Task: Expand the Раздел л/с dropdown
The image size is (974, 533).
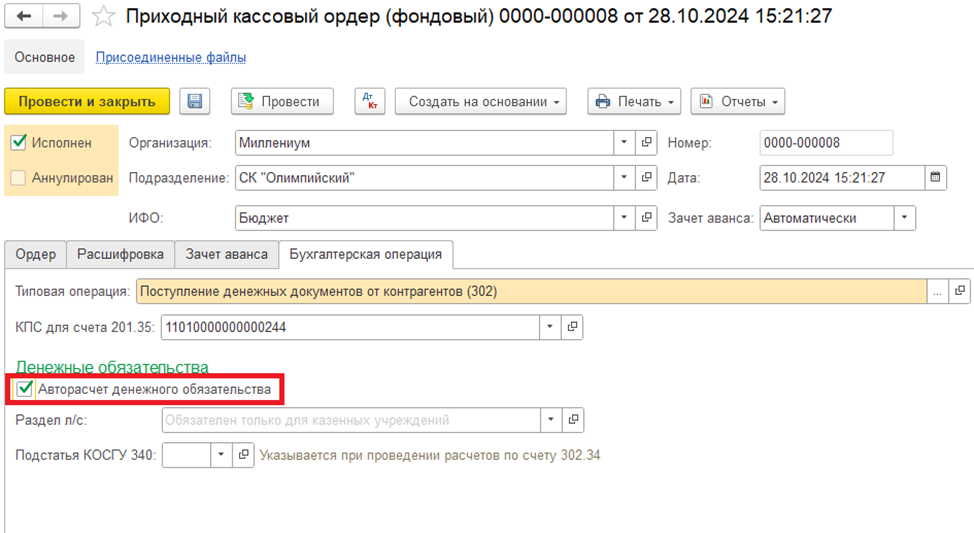Action: (x=551, y=420)
